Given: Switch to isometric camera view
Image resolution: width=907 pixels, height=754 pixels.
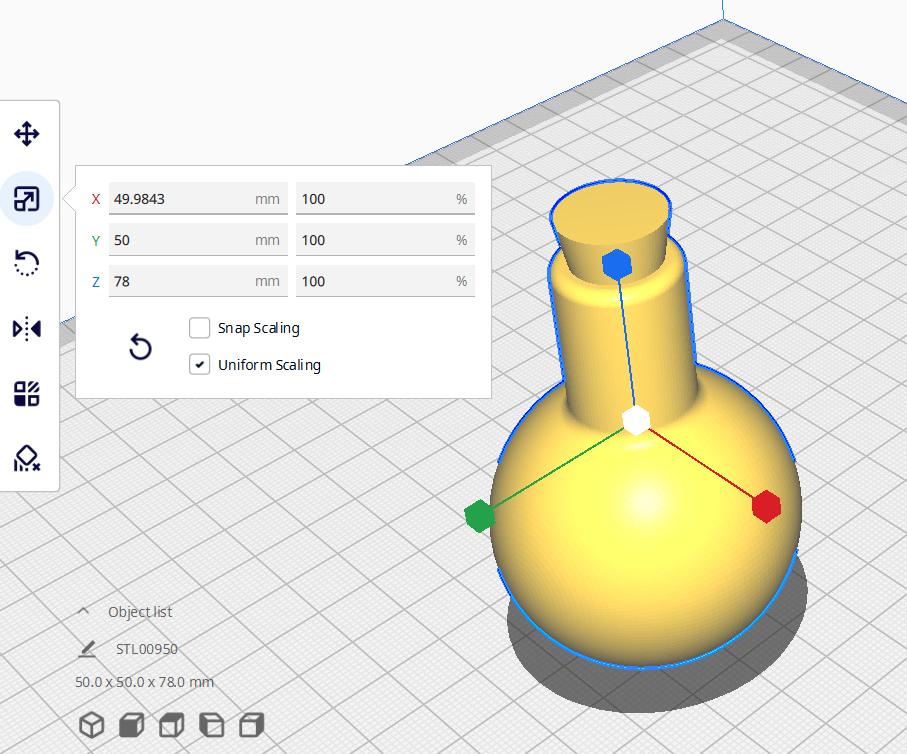Looking at the screenshot, I should tap(92, 725).
